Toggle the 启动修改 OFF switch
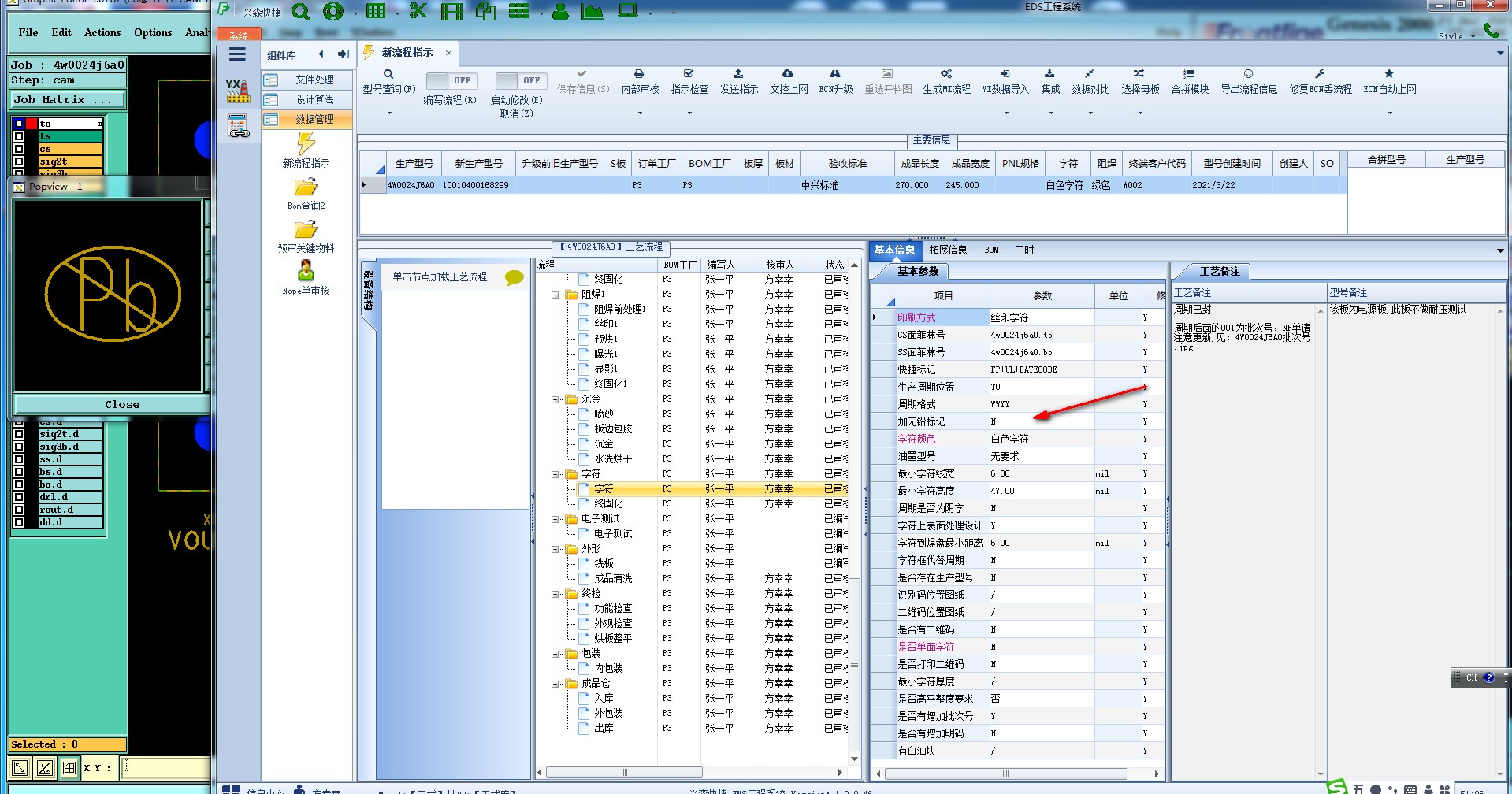1512x794 pixels. [x=521, y=80]
